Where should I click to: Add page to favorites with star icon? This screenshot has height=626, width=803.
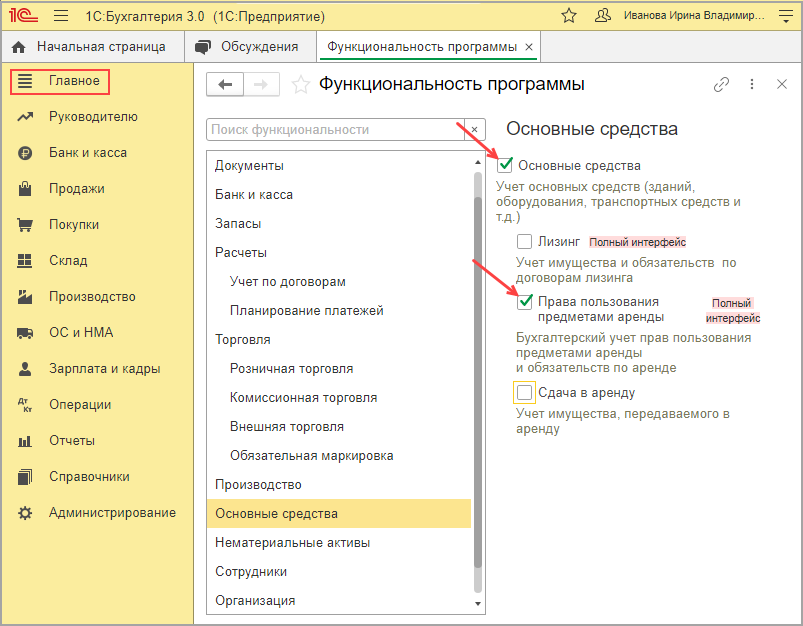coord(301,85)
